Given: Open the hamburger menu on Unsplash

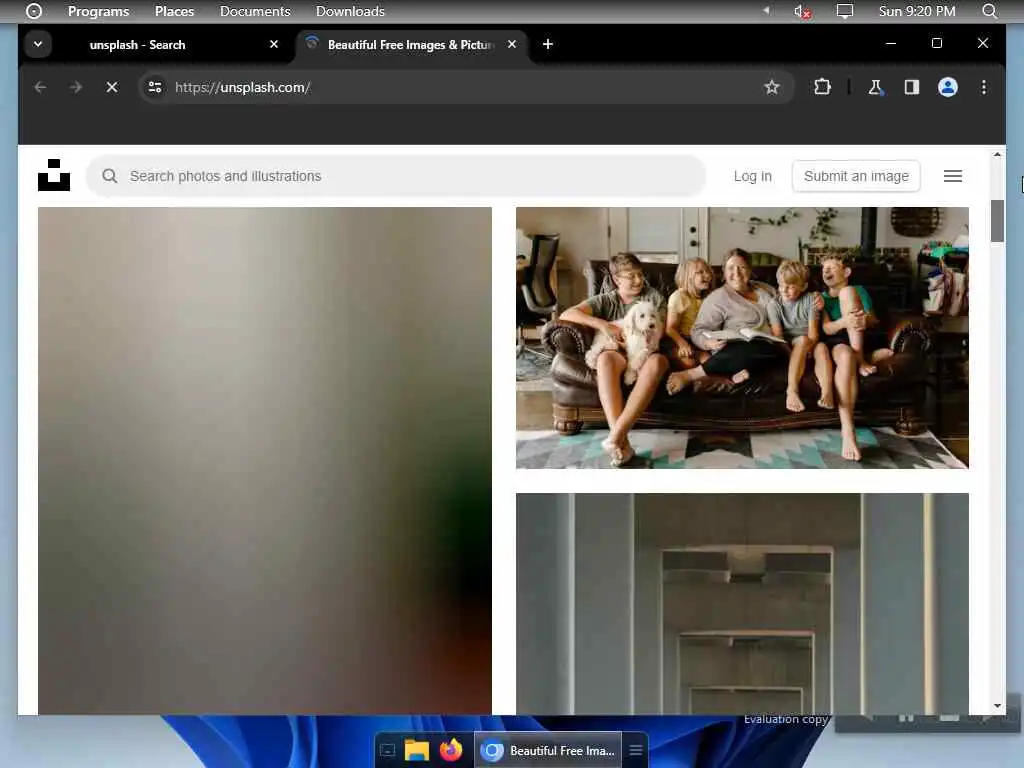Looking at the screenshot, I should pos(952,176).
